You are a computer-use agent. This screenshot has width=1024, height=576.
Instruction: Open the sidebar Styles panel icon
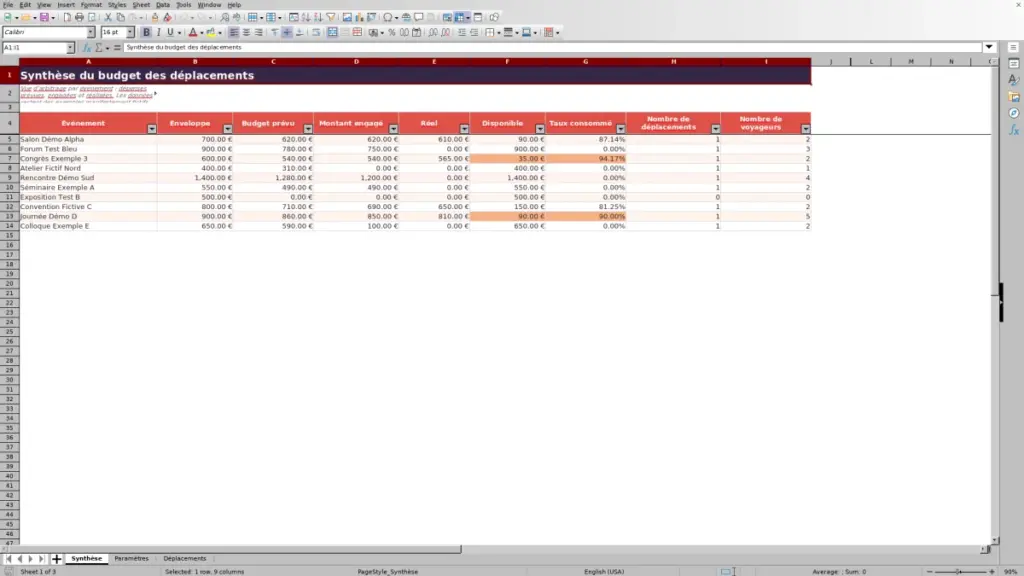pyautogui.click(x=1014, y=80)
